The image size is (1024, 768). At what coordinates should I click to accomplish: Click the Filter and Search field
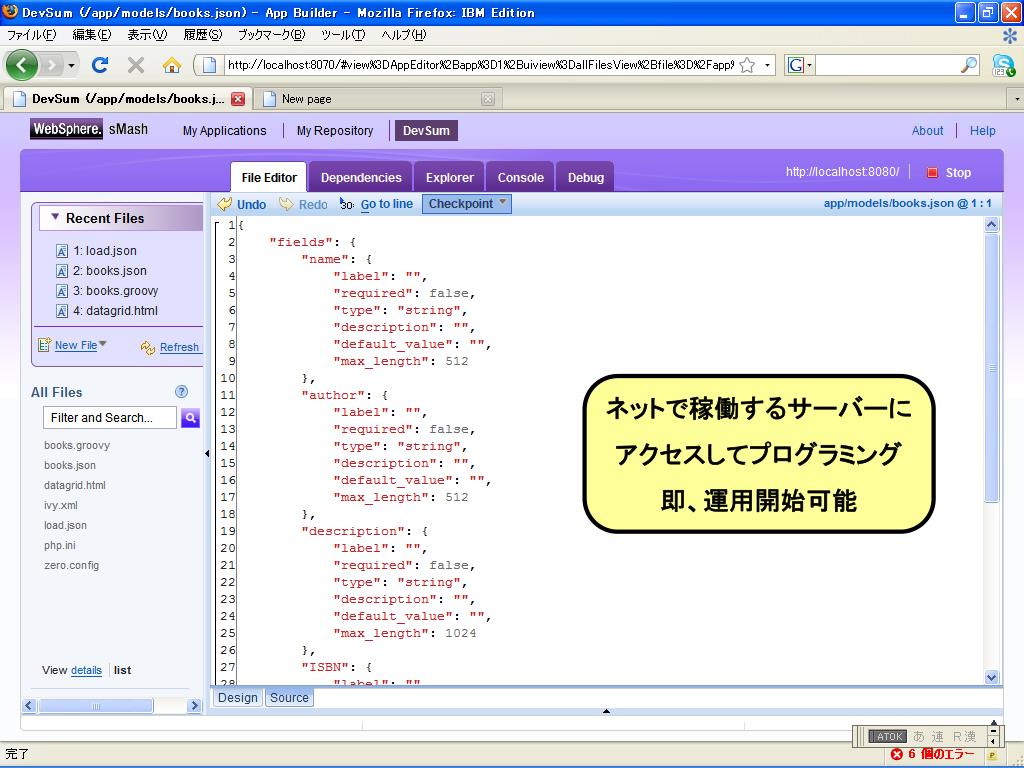(110, 417)
